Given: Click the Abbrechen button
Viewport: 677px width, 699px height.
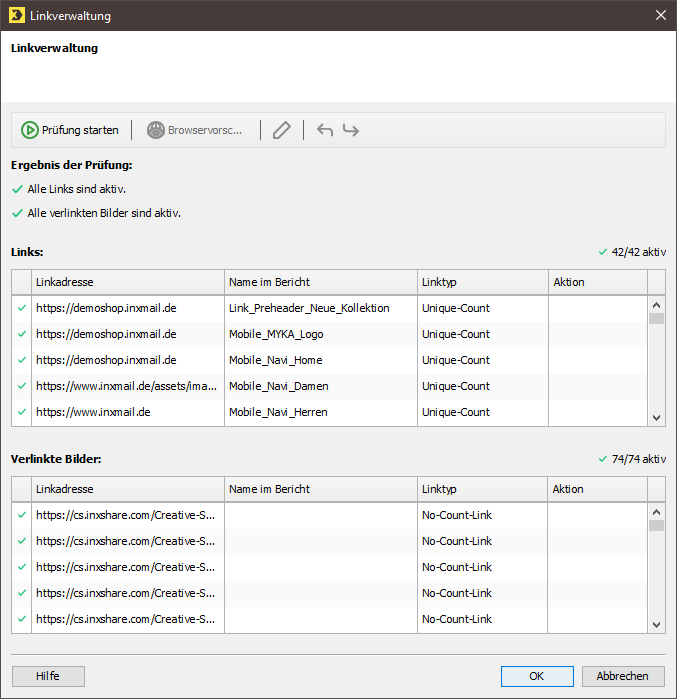Looking at the screenshot, I should coord(623,676).
